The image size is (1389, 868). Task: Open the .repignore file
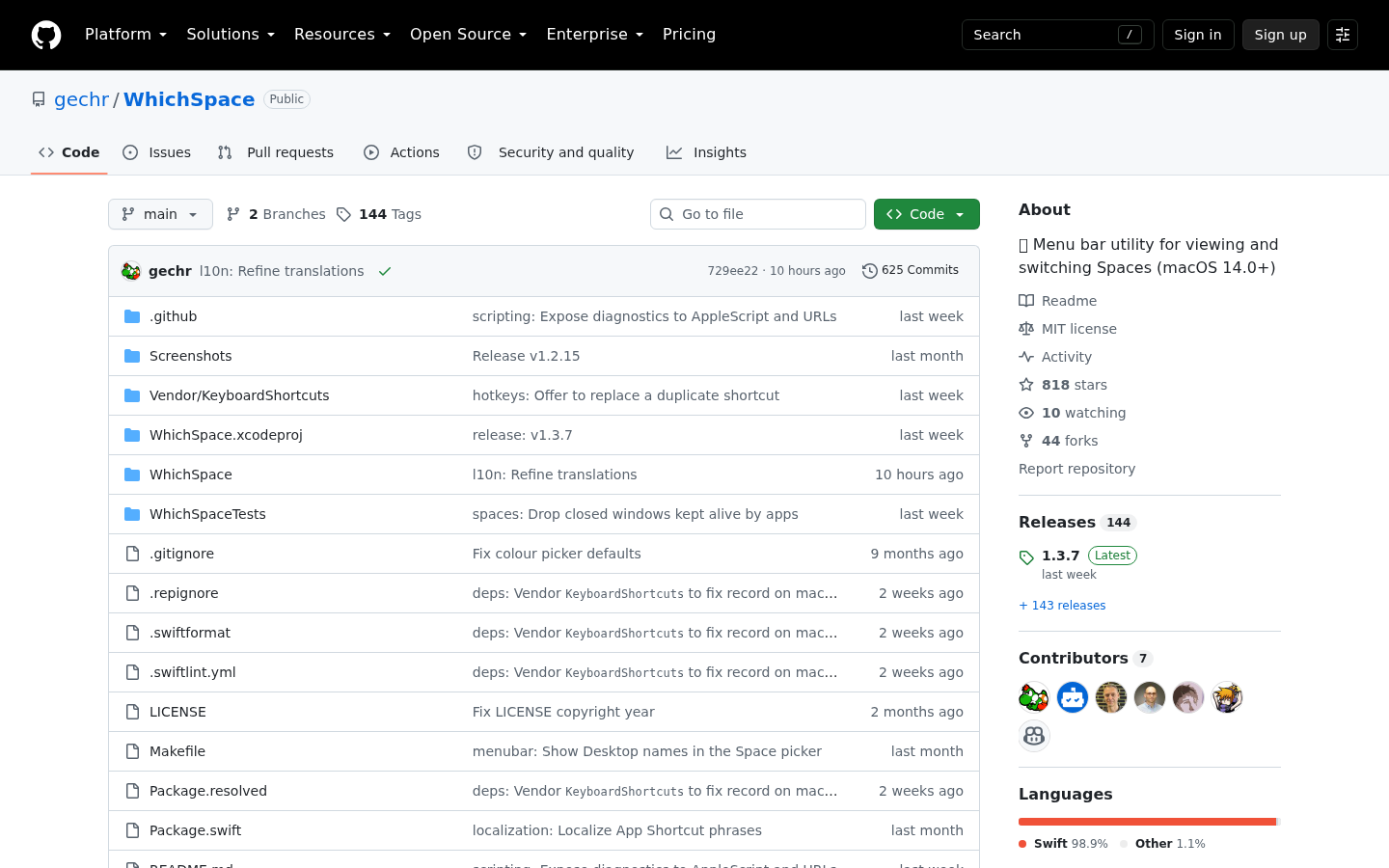pyautogui.click(x=184, y=593)
